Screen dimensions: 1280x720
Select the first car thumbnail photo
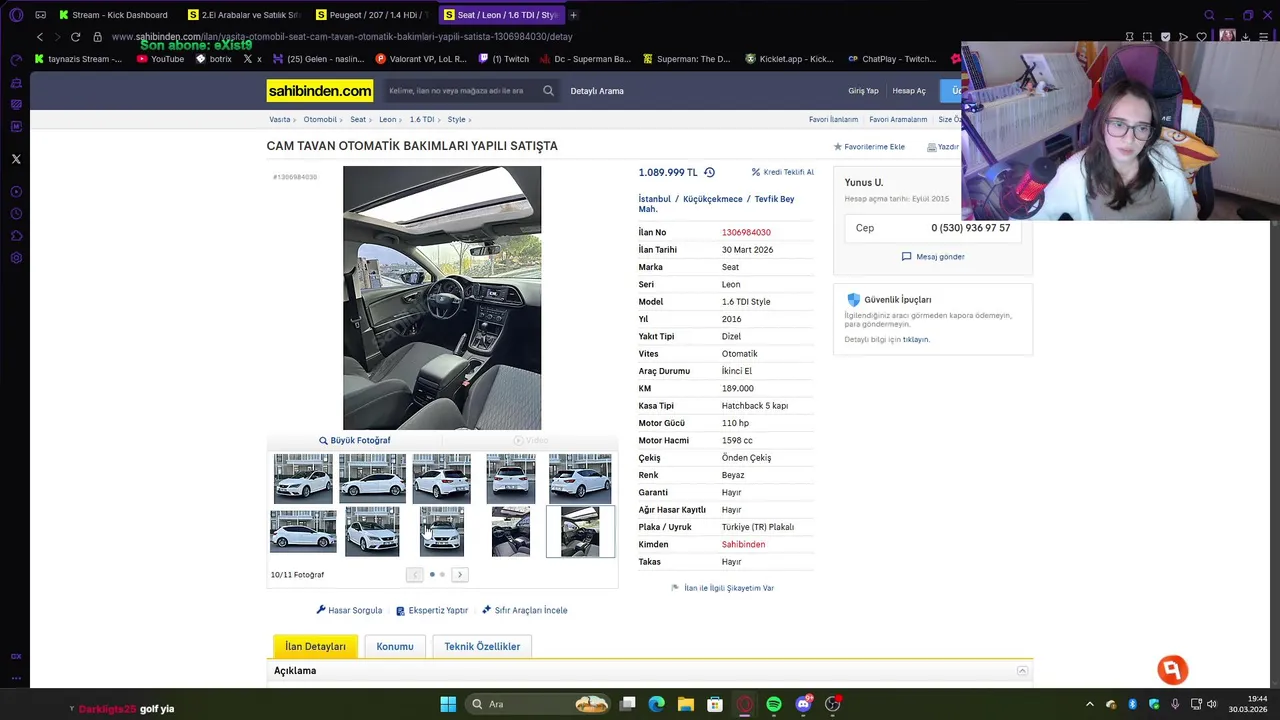coord(303,478)
